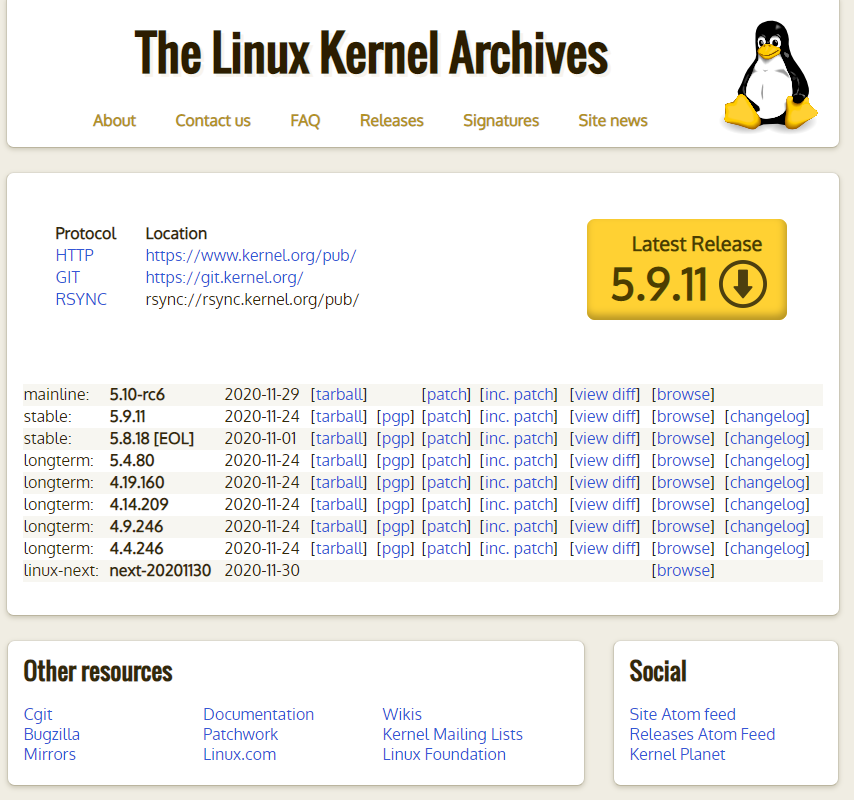
Task: Browse linux-next next-20201130
Action: 683,570
